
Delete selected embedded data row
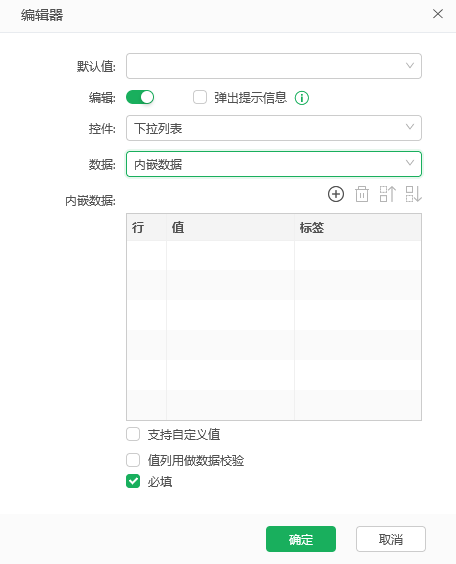click(x=362, y=194)
